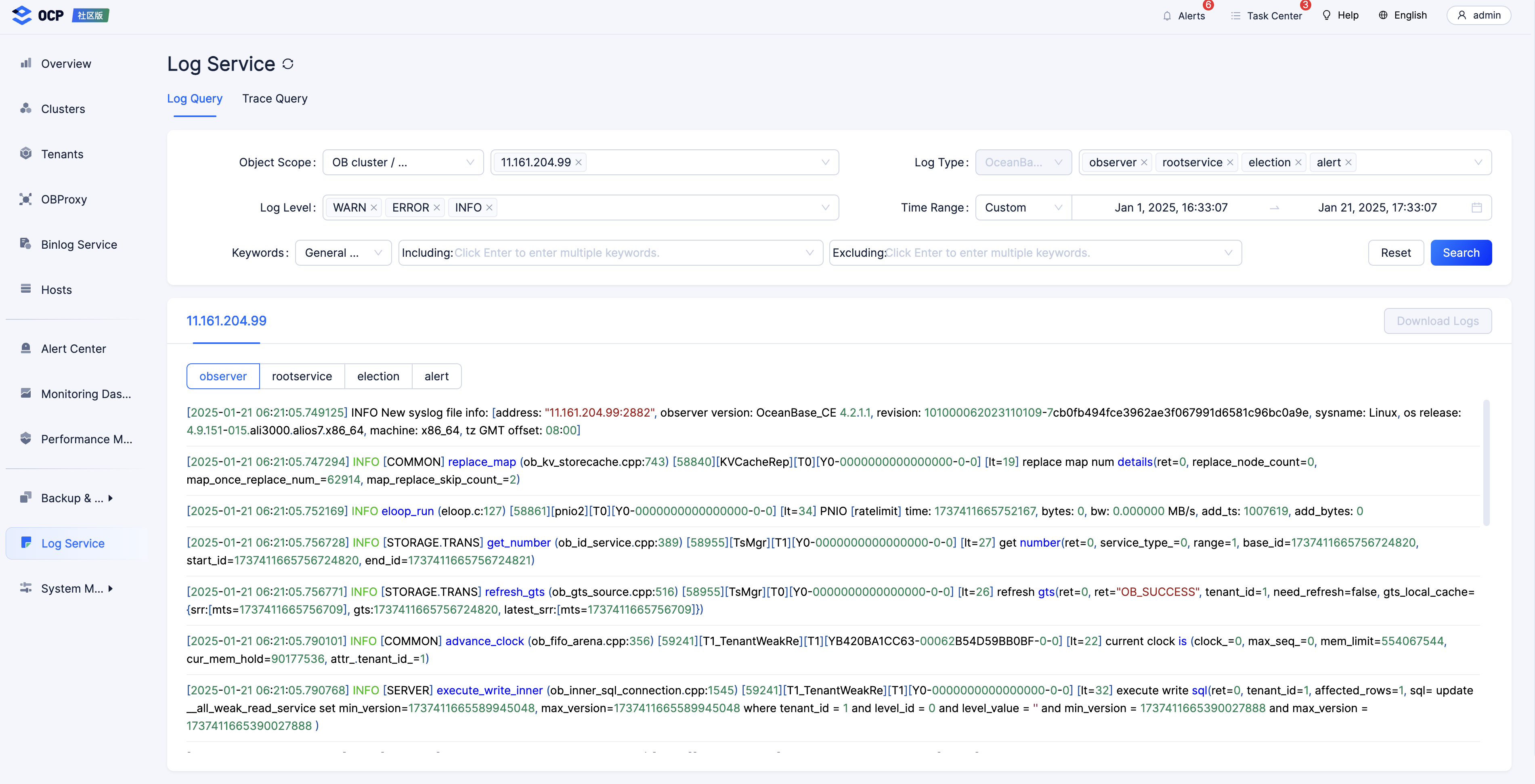1535x784 pixels.
Task: Open the Clusters menu item
Action: (x=63, y=109)
